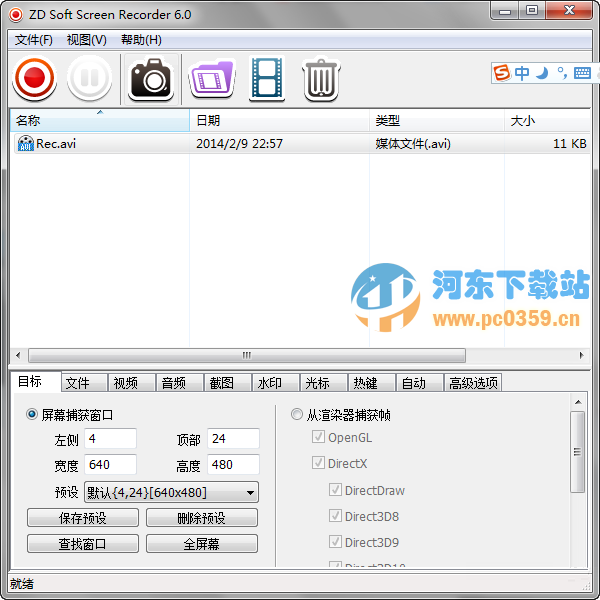Sort files by 大小 column header
This screenshot has height=600, width=600.
[x=547, y=121]
